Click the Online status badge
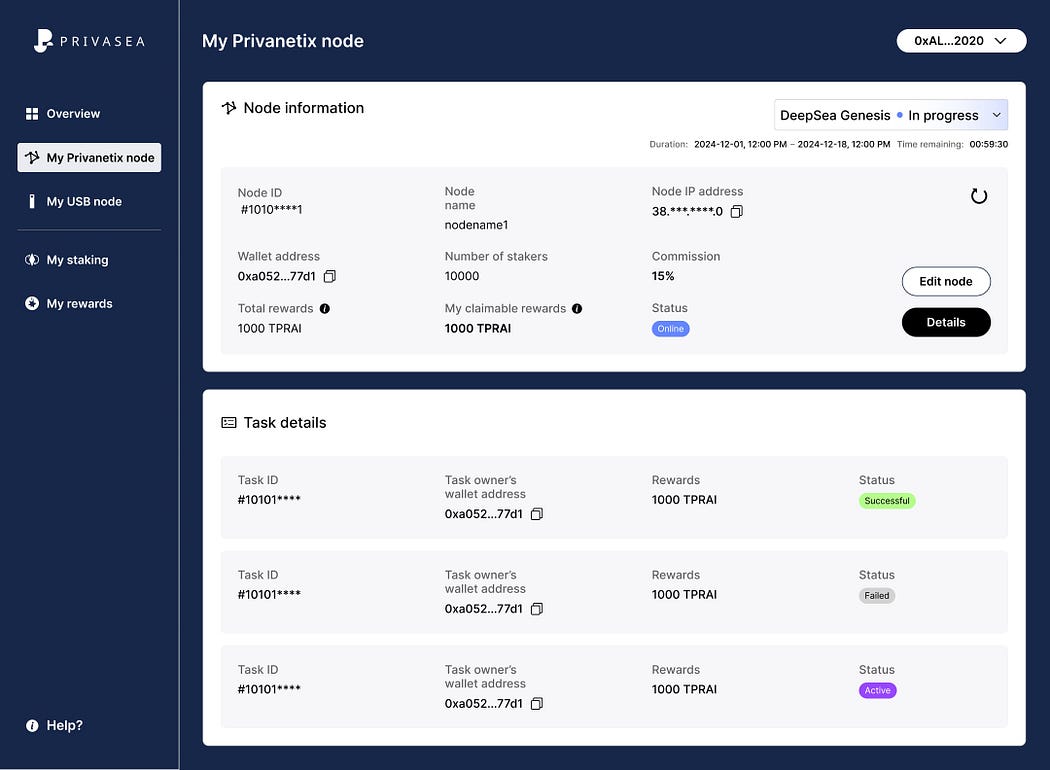The image size is (1050, 770). tap(670, 329)
